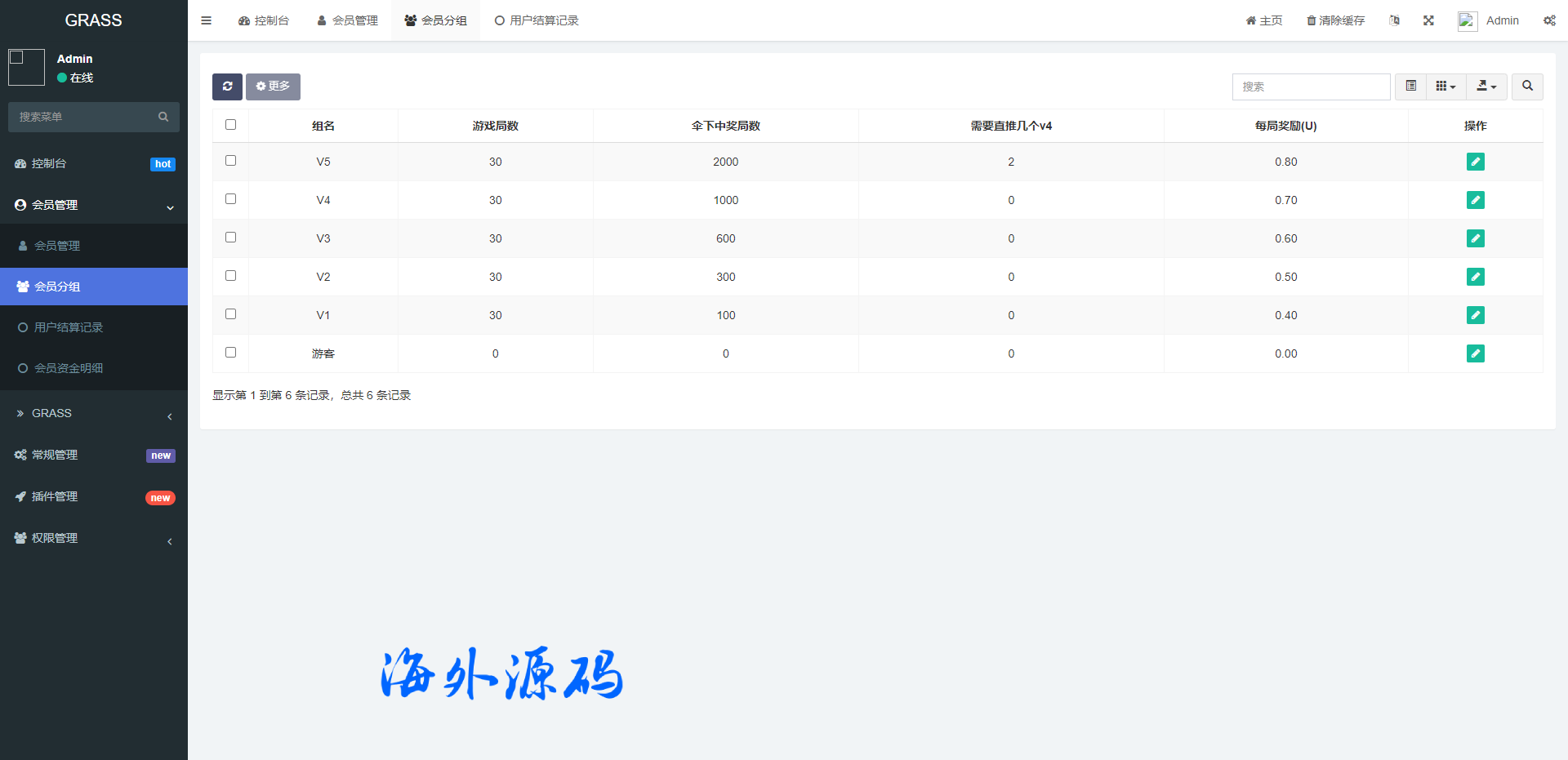Open 会员资金明细 in the sidebar
Viewport: 1568px width, 760px height.
69,368
